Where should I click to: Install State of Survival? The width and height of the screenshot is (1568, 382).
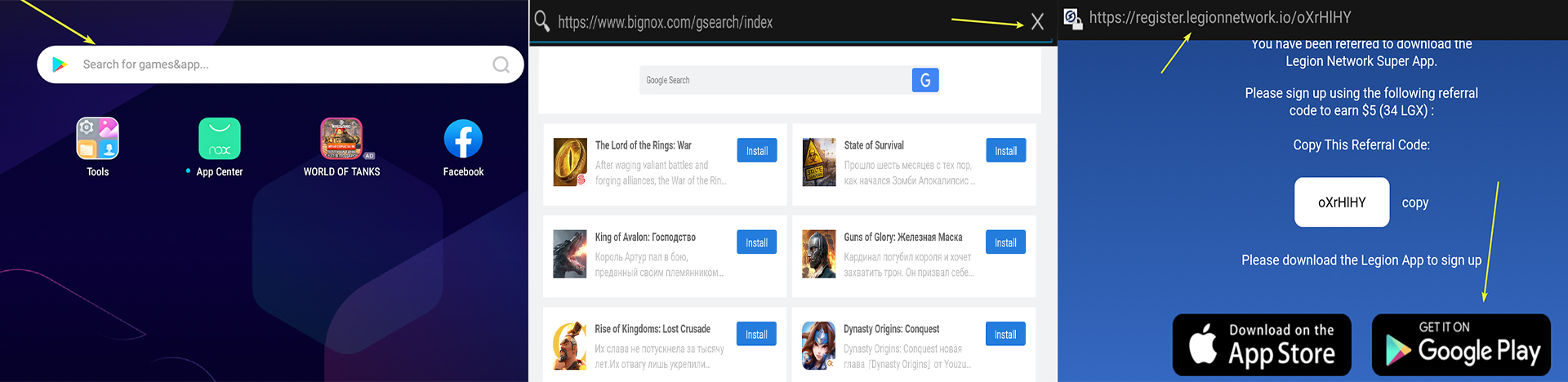pos(1005,151)
